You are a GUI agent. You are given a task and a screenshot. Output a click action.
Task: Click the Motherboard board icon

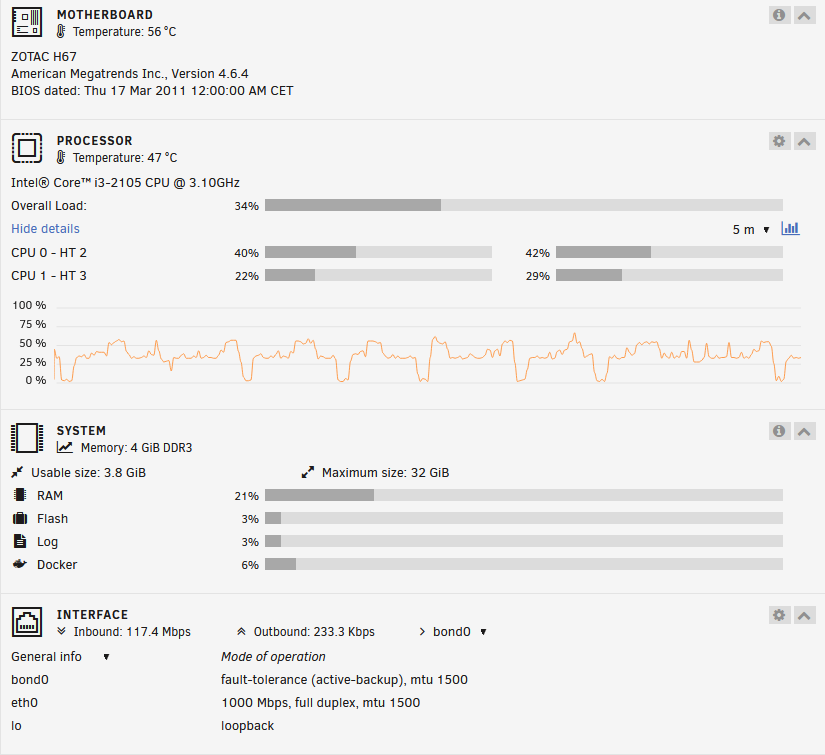27,23
